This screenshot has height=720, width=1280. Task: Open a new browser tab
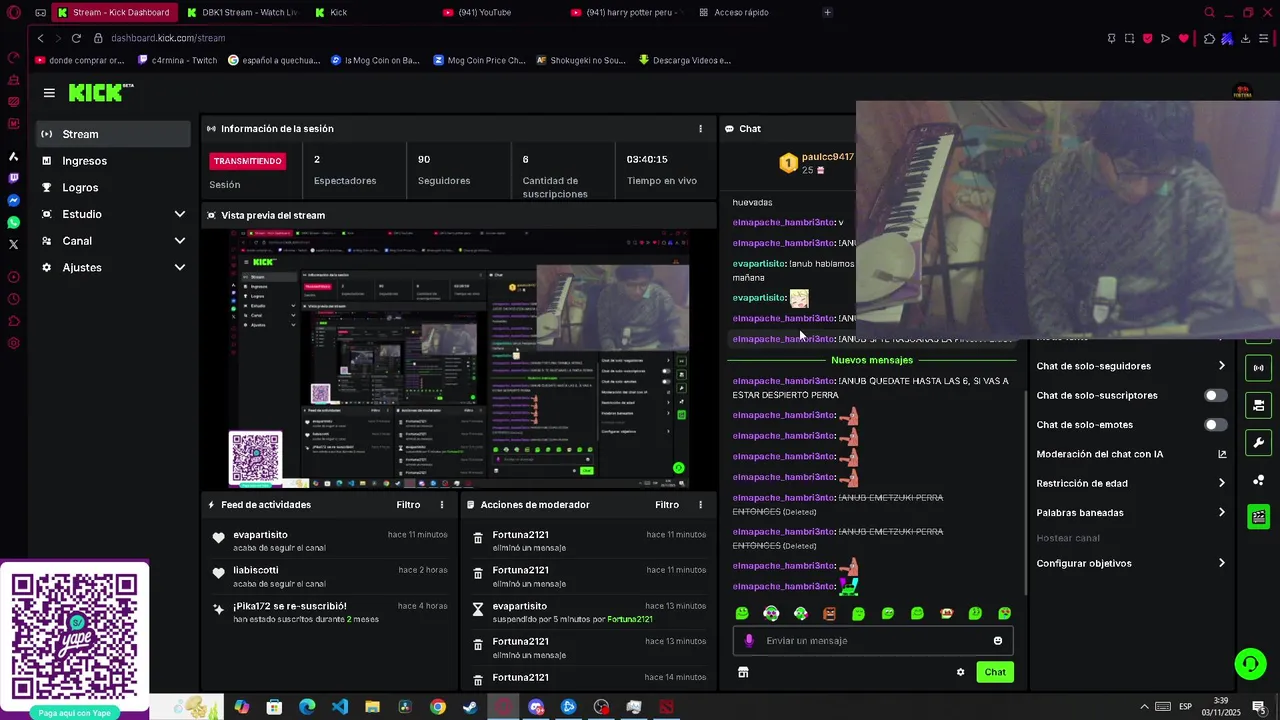pos(827,12)
